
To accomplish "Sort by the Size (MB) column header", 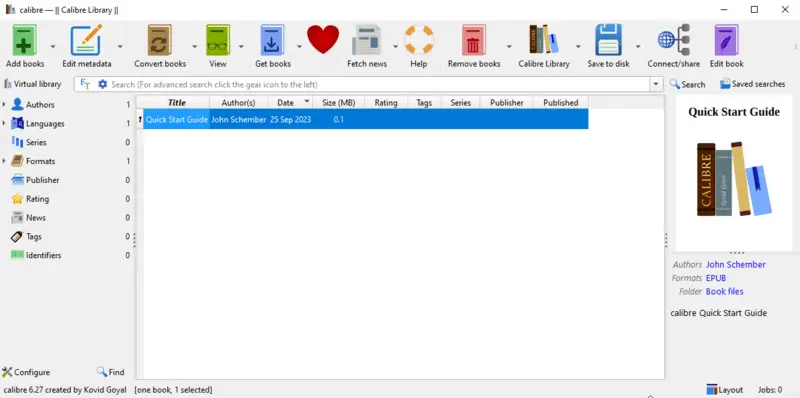I will click(x=339, y=103).
